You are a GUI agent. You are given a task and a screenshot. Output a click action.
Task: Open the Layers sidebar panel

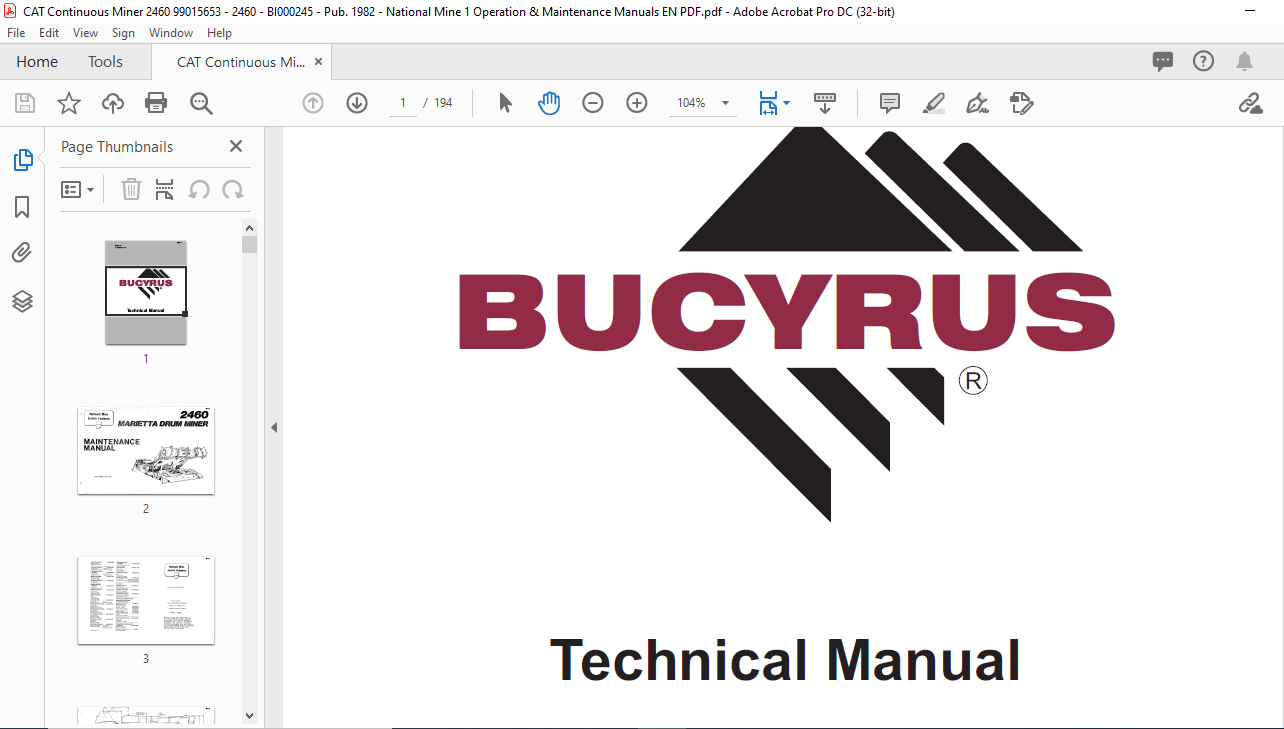tap(22, 301)
